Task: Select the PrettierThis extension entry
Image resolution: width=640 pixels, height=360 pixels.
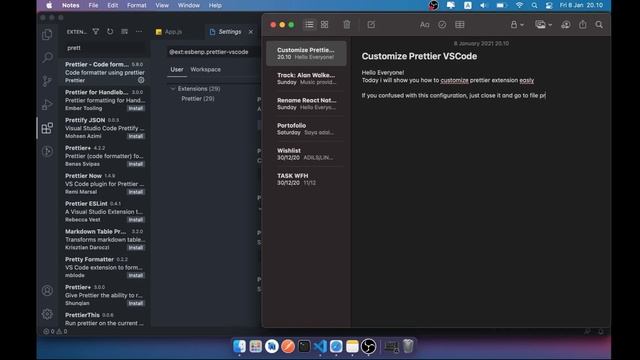Action: [x=104, y=319]
